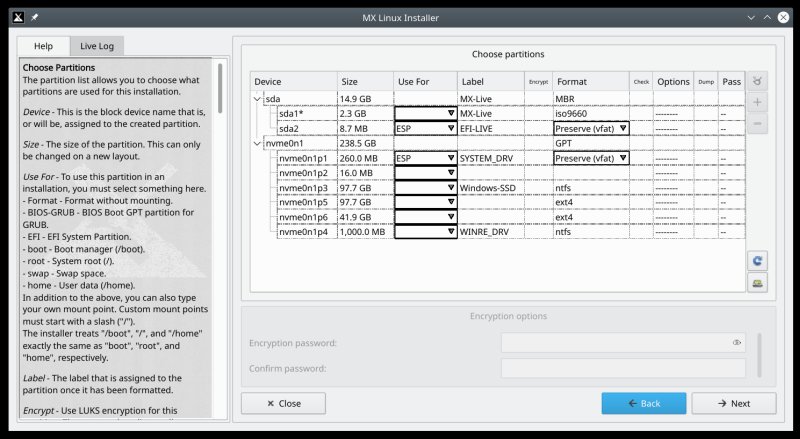Open Use For dropdown for nvme0n1p5

coord(426,202)
